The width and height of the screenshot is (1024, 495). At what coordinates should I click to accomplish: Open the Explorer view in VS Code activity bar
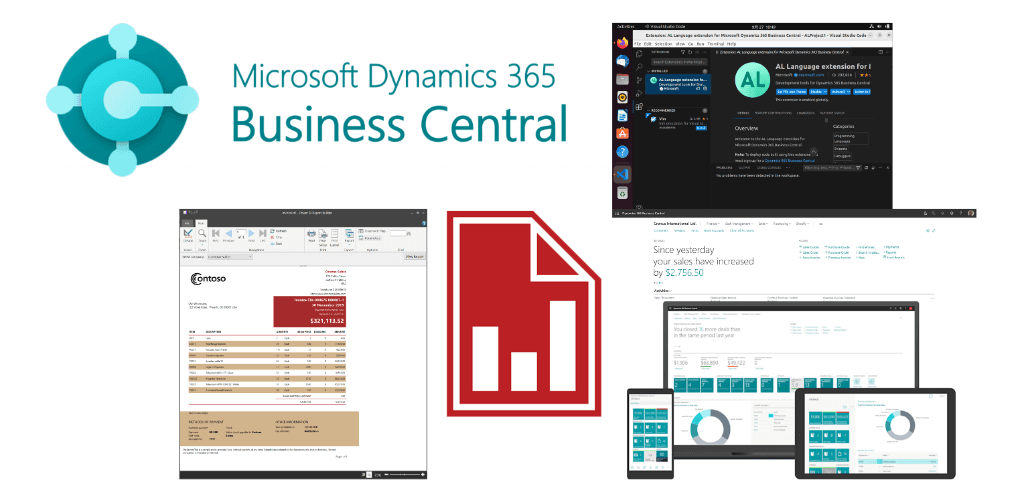[639, 54]
